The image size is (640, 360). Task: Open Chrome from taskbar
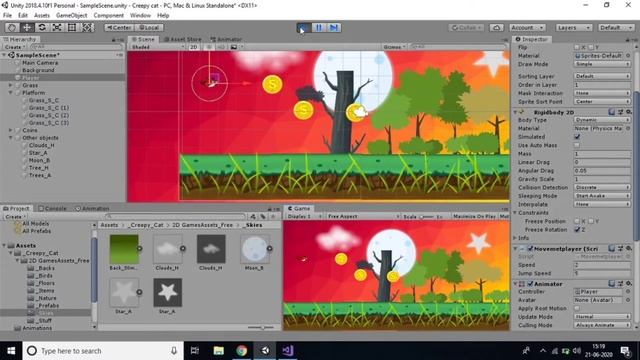tap(242, 351)
